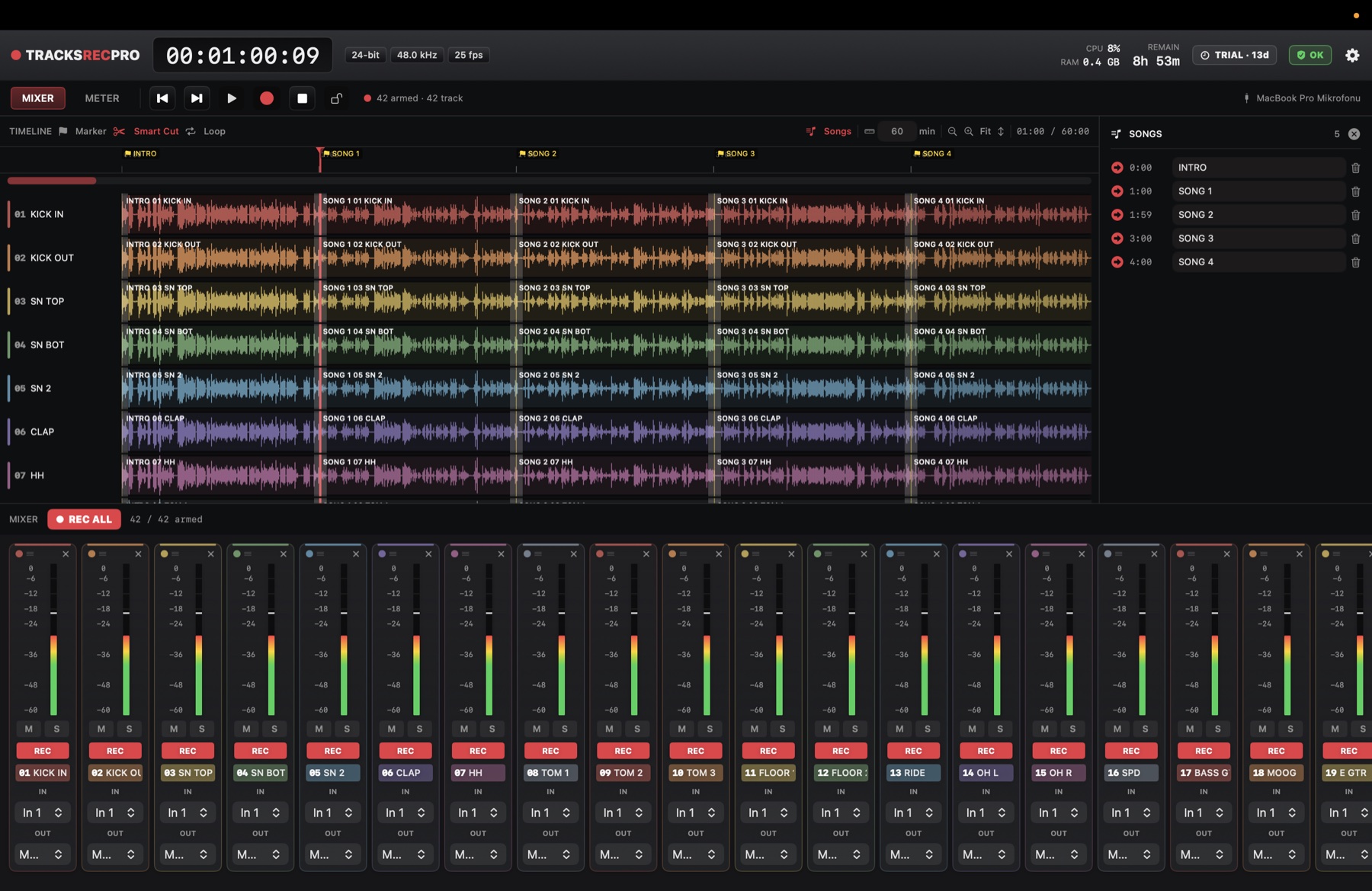
Task: Disarm REC on the 13 RIDE channel
Action: (x=913, y=751)
